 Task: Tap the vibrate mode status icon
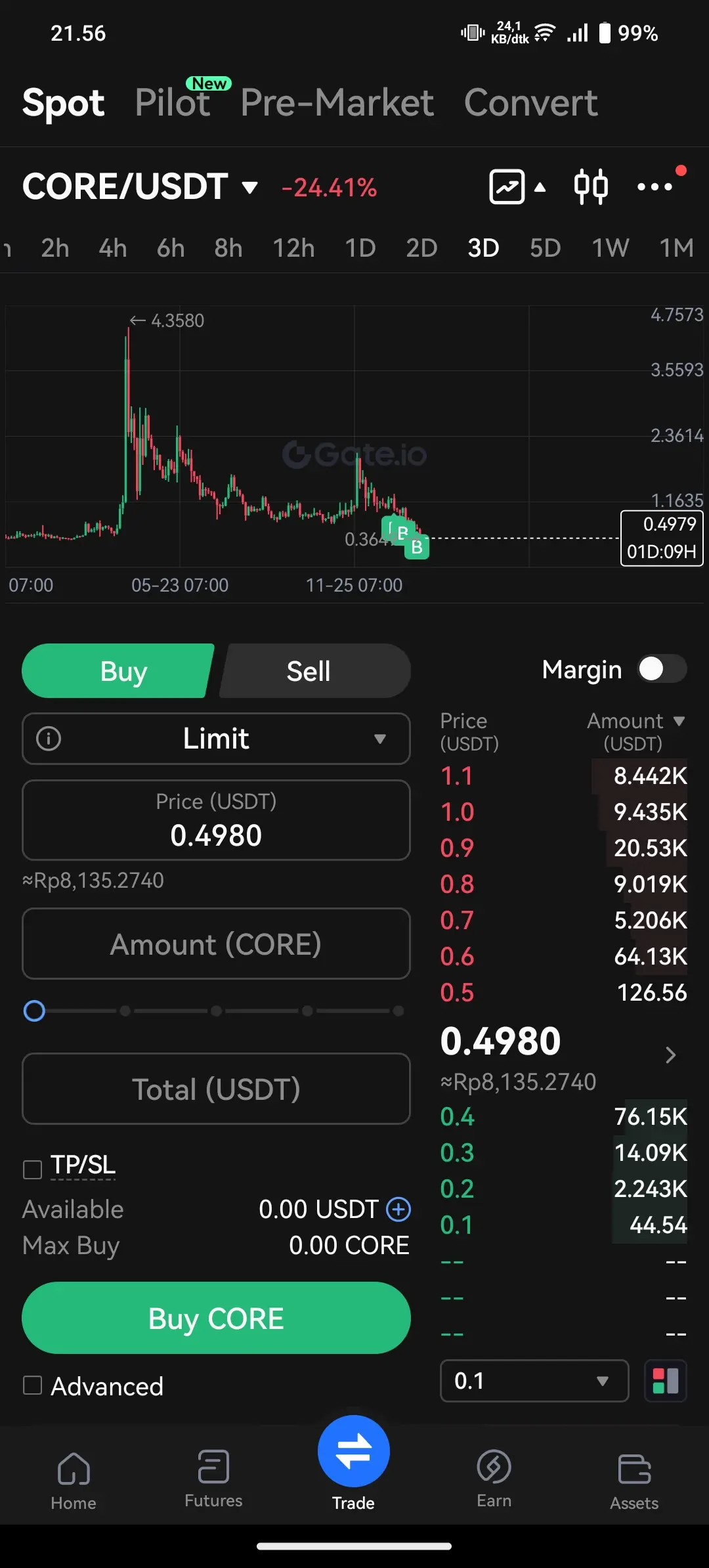473,32
